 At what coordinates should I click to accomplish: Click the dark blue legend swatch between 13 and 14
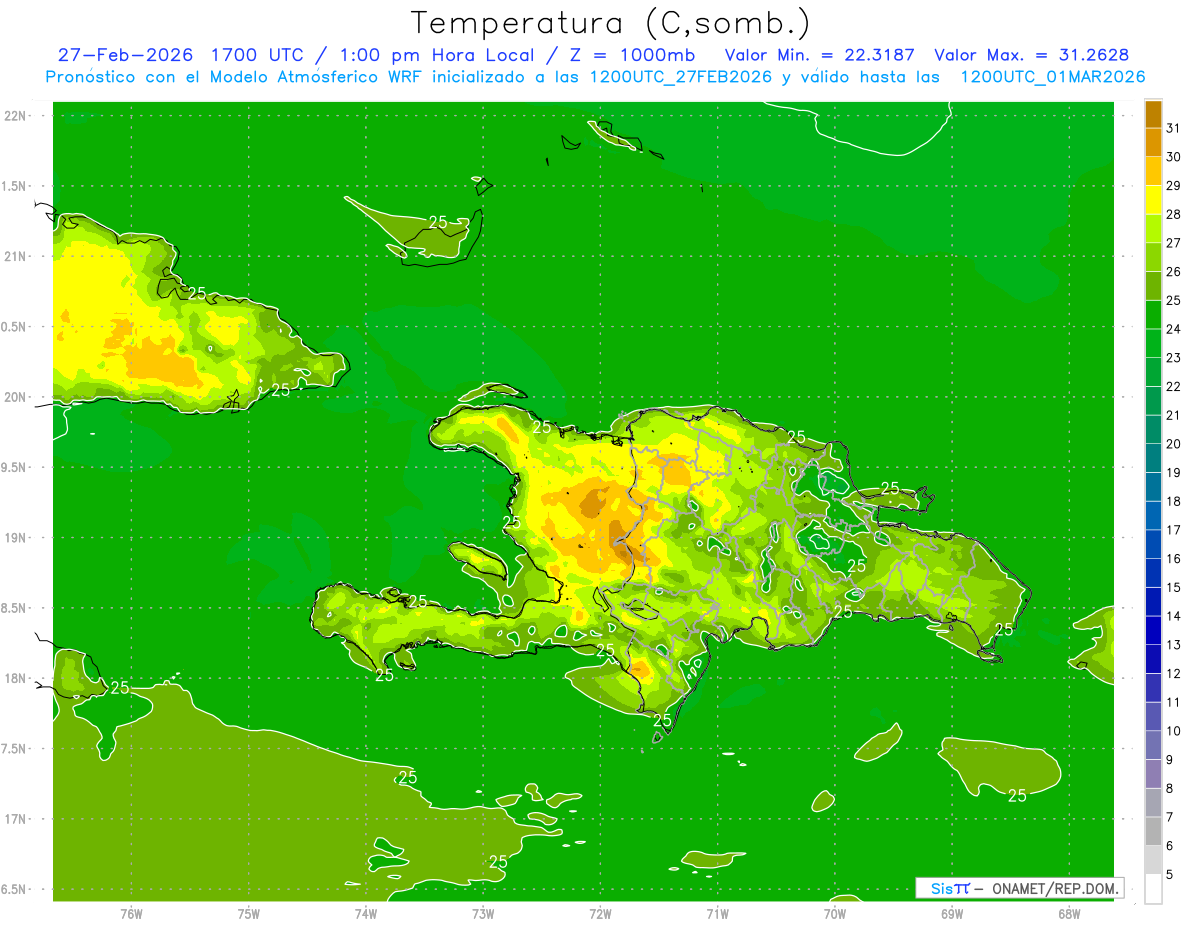pos(1153,630)
